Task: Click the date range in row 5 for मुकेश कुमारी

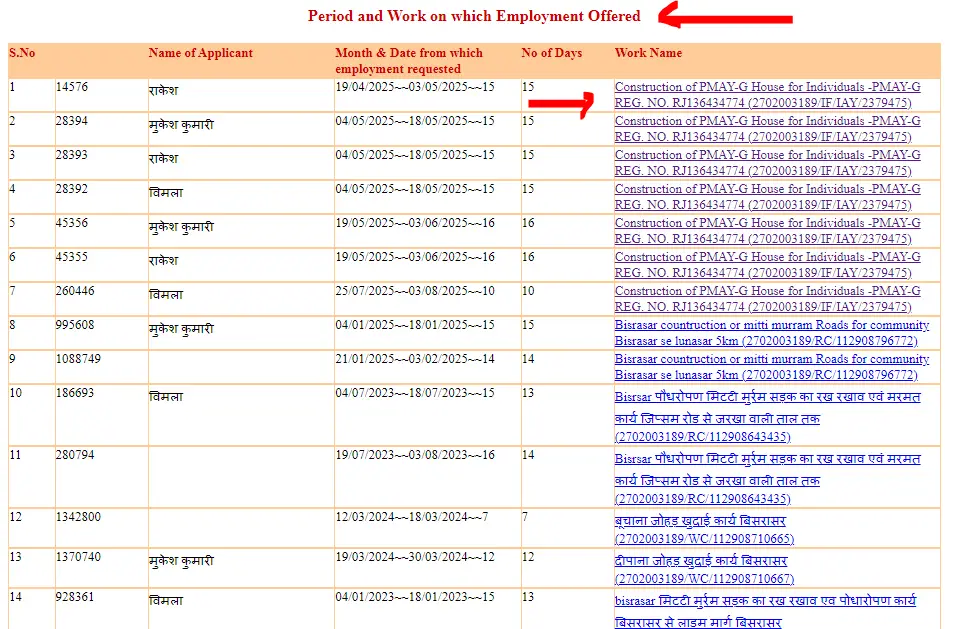Action: coord(415,223)
